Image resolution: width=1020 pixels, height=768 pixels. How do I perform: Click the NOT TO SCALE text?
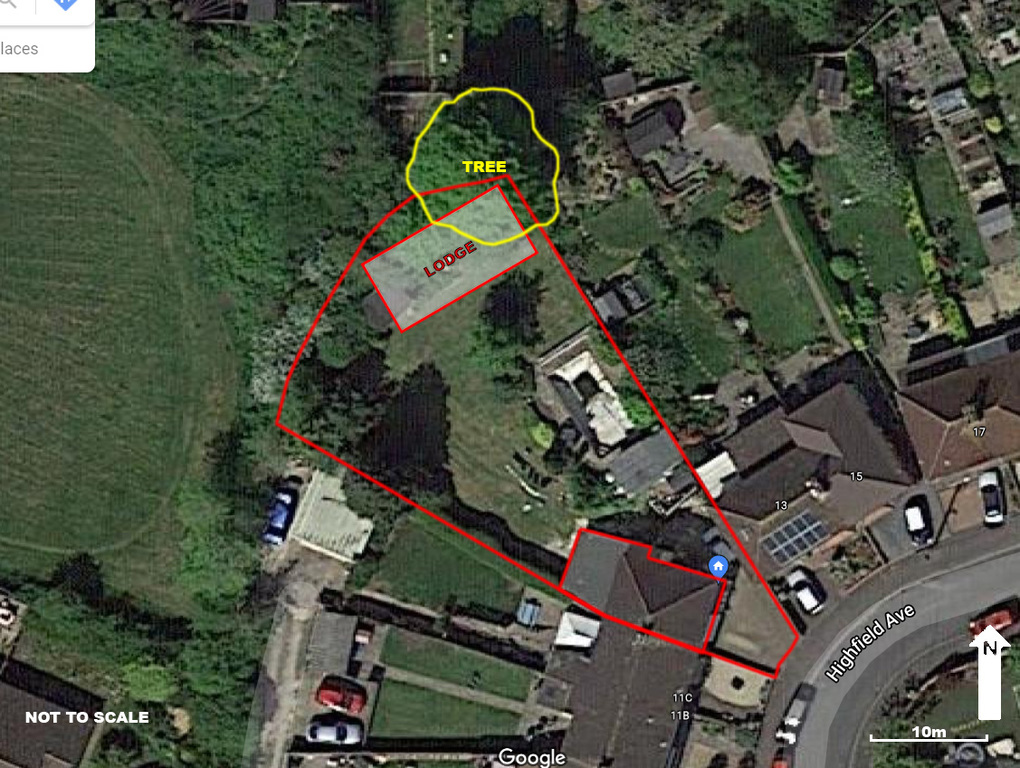(x=87, y=717)
